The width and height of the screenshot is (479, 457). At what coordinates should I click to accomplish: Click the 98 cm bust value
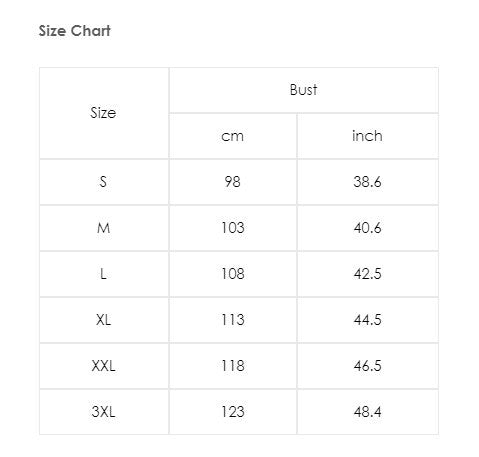click(233, 182)
